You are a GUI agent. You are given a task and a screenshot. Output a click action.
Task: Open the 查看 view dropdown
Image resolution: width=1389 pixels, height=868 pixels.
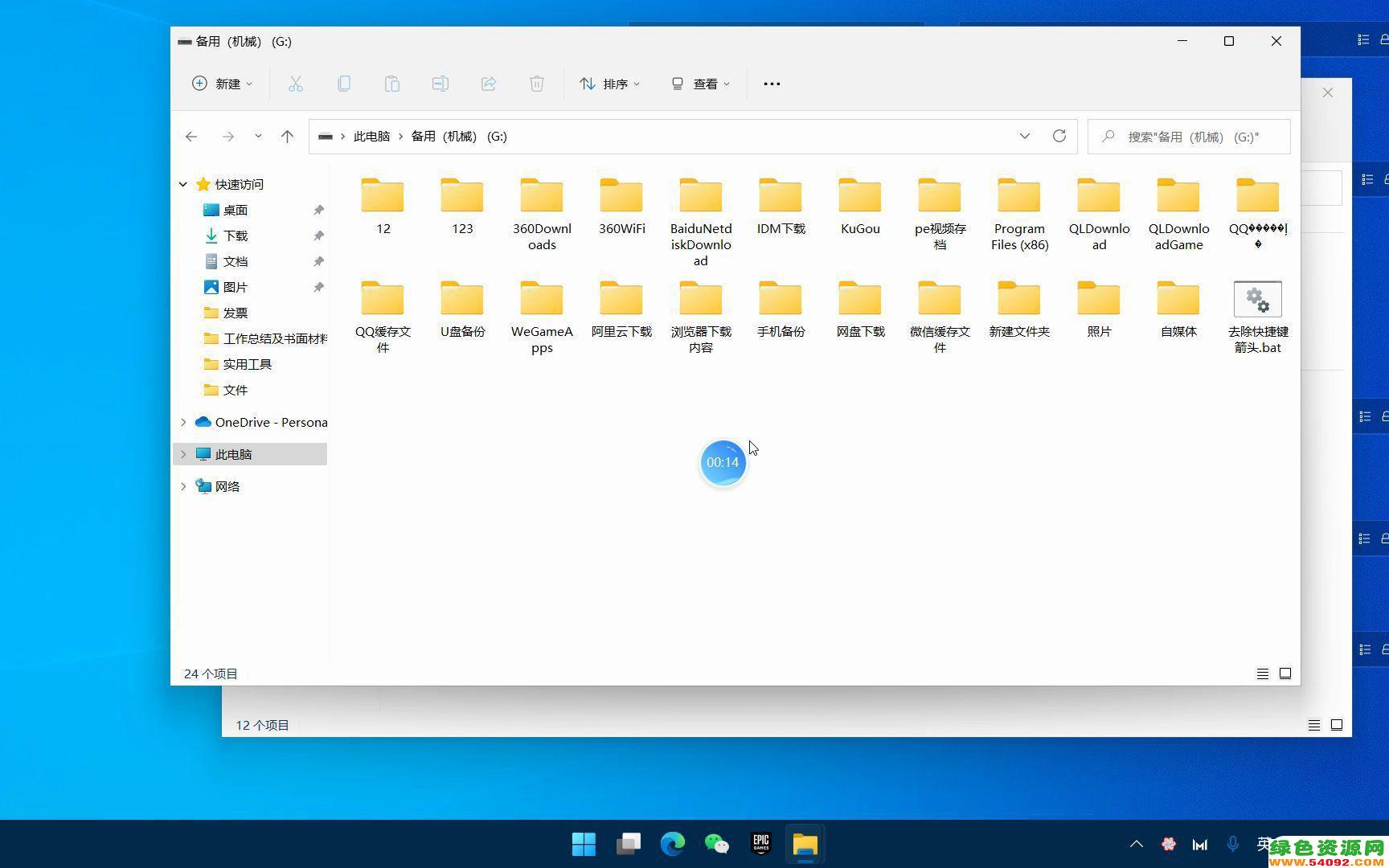(x=701, y=84)
